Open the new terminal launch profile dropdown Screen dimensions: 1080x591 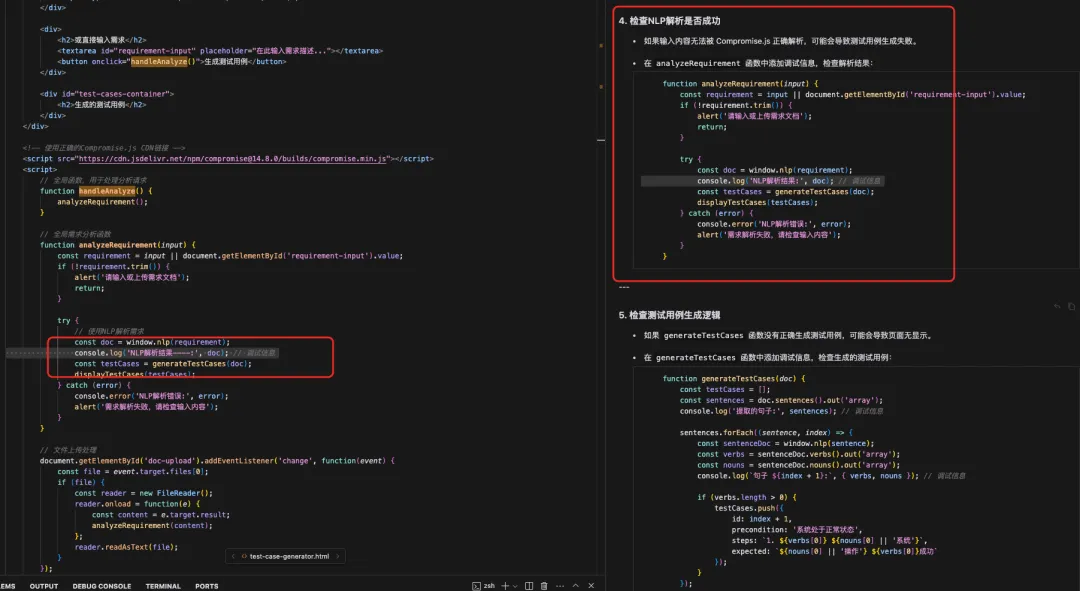coord(515,586)
